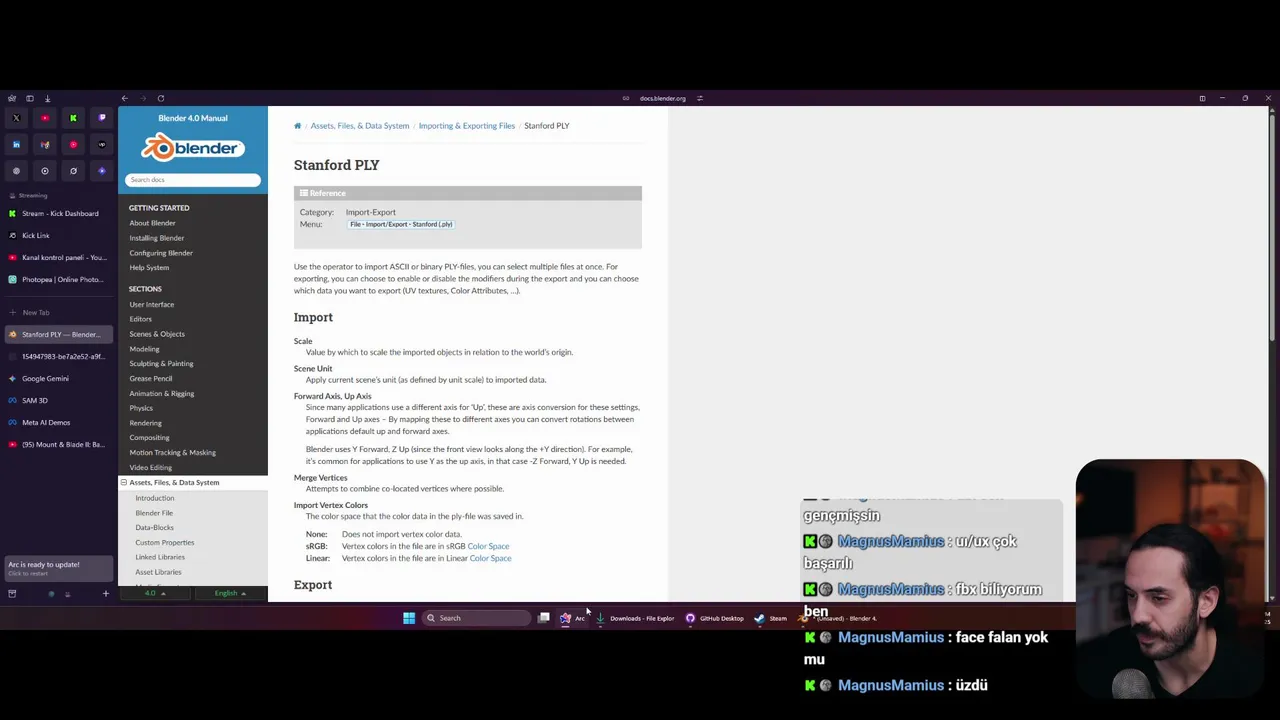Switch to Arc in the taskbar
Viewport: 1280px width, 720px height.
[573, 618]
